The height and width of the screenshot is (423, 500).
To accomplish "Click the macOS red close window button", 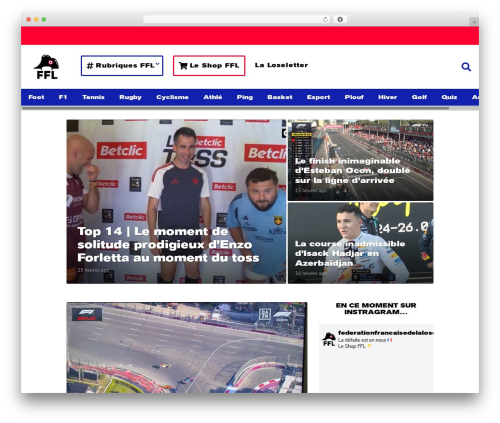I will [x=29, y=20].
